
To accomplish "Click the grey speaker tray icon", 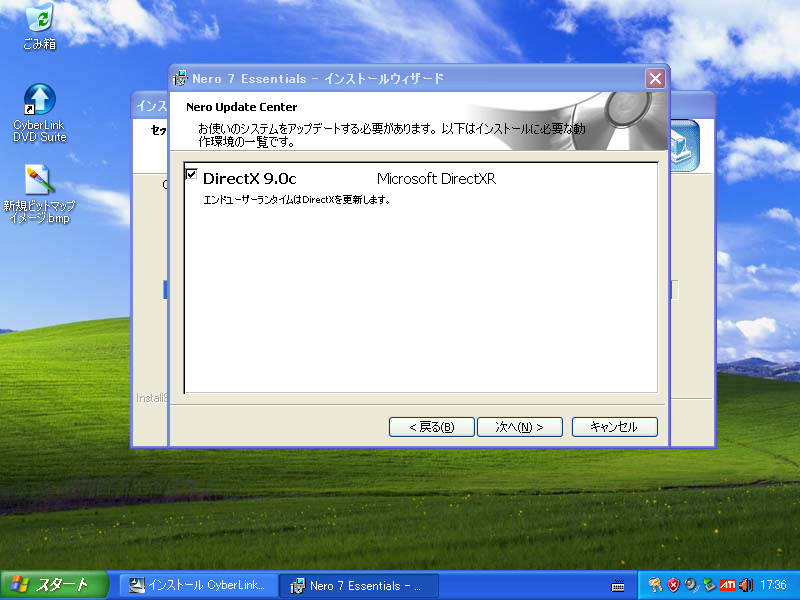I will 691,585.
